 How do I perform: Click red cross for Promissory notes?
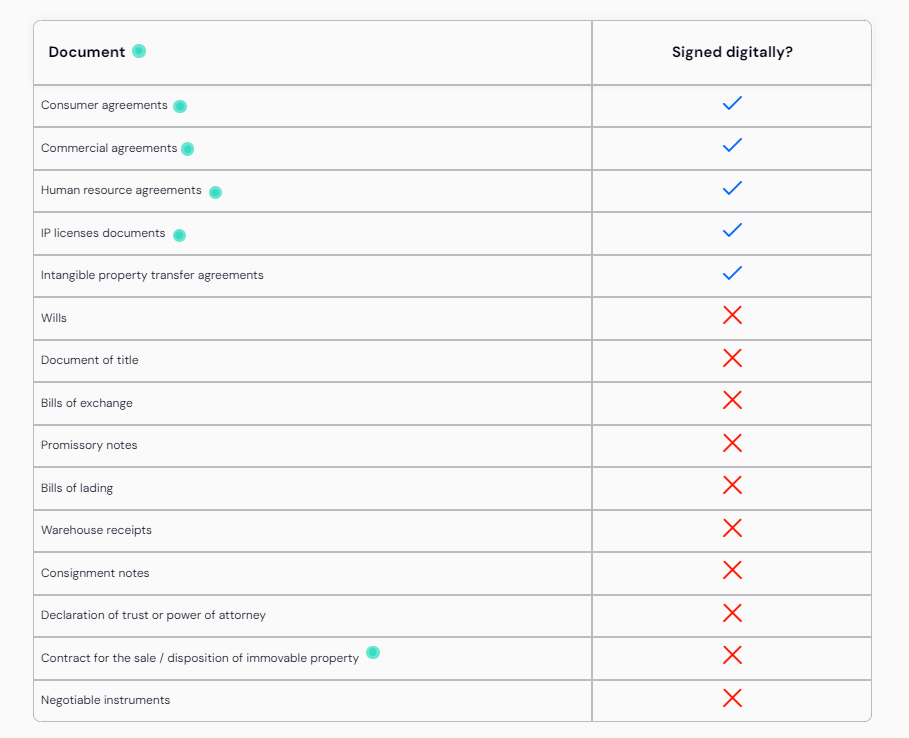click(x=732, y=443)
